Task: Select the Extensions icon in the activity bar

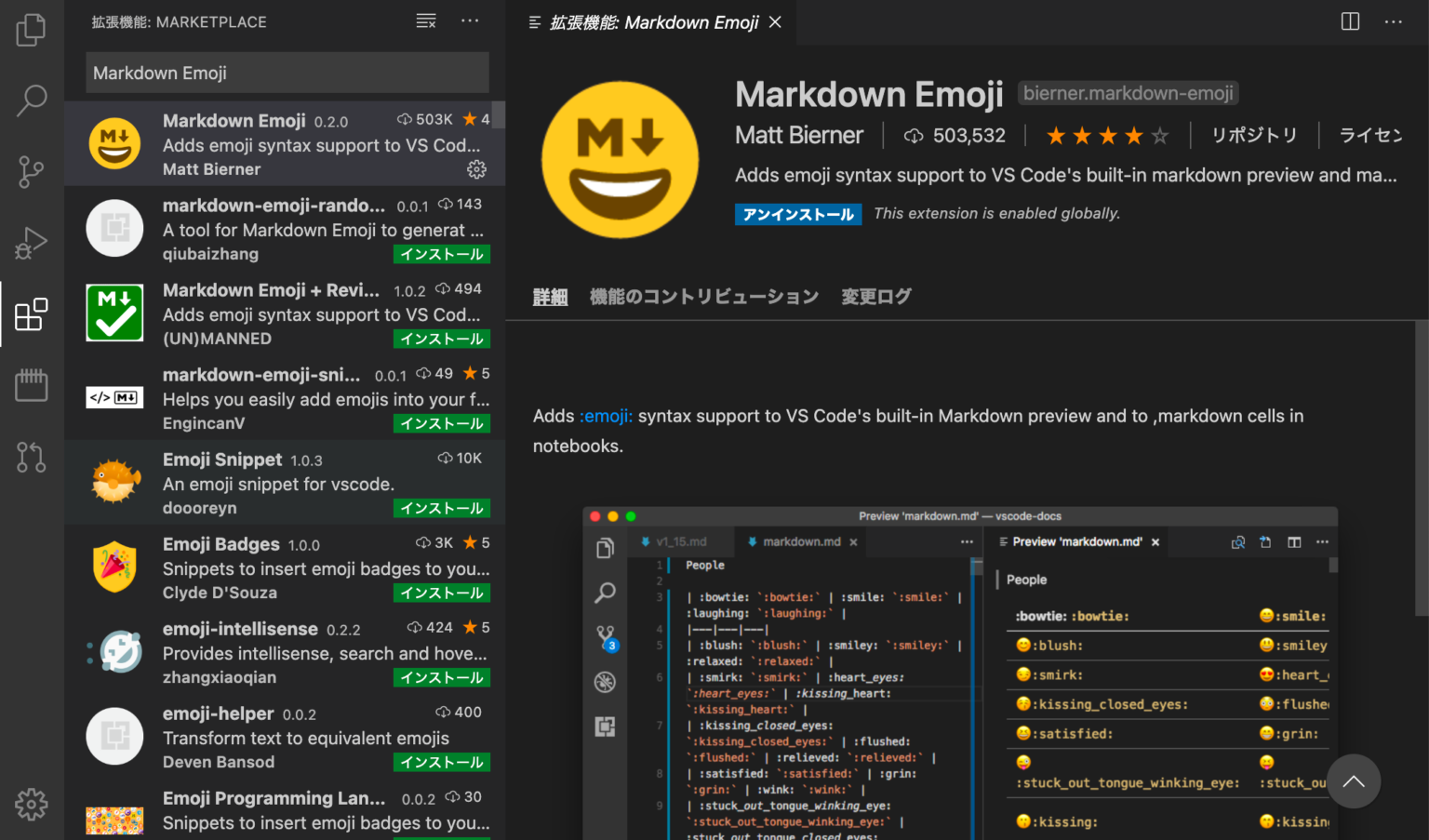Action: pos(31,314)
